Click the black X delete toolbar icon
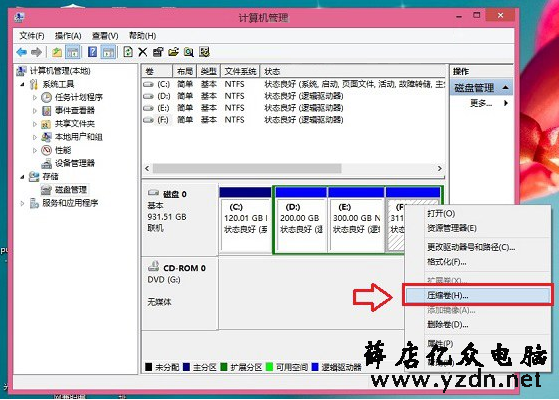559x400 pixels. point(143,52)
